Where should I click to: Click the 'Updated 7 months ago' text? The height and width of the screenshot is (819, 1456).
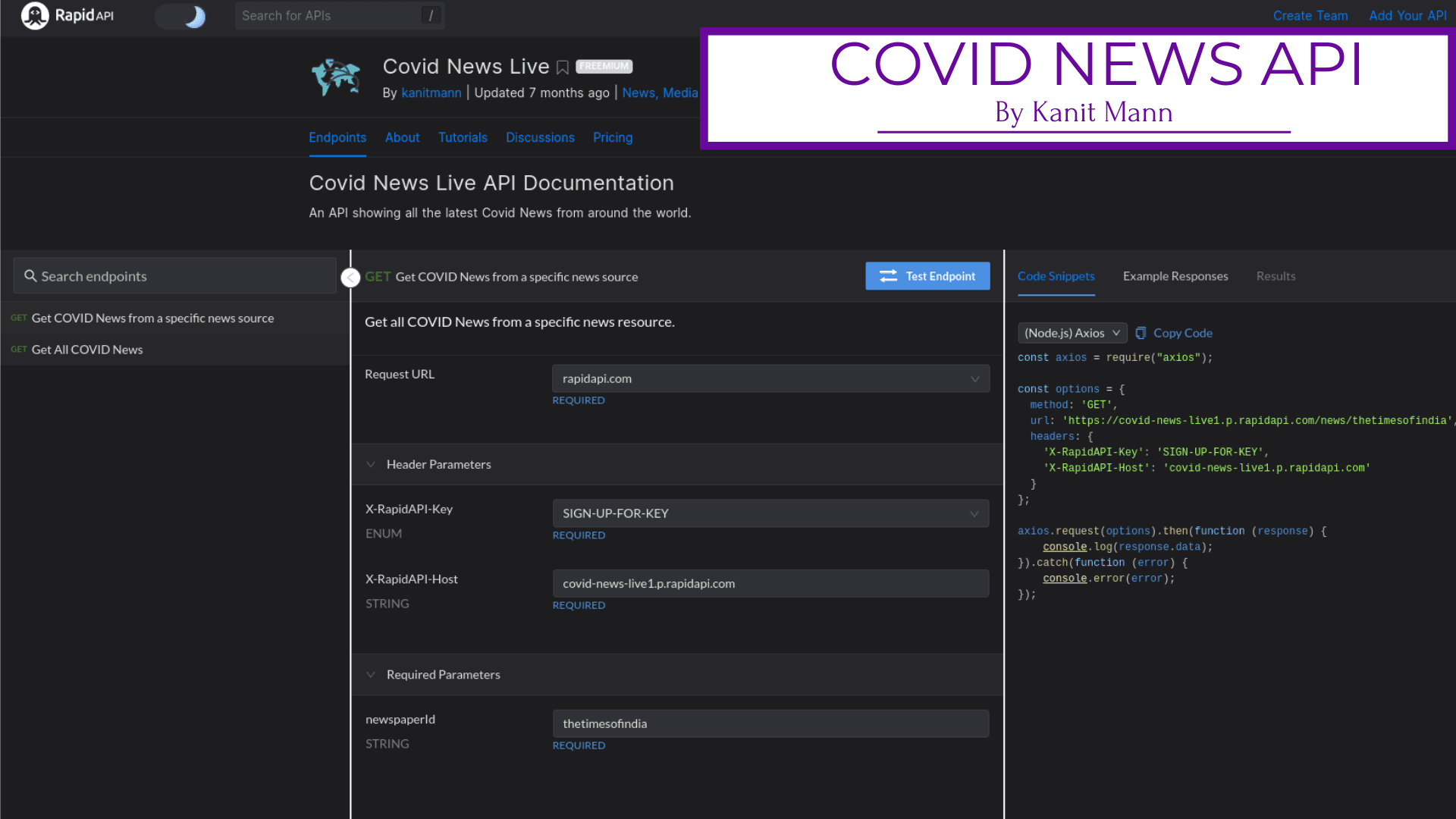pyautogui.click(x=541, y=93)
